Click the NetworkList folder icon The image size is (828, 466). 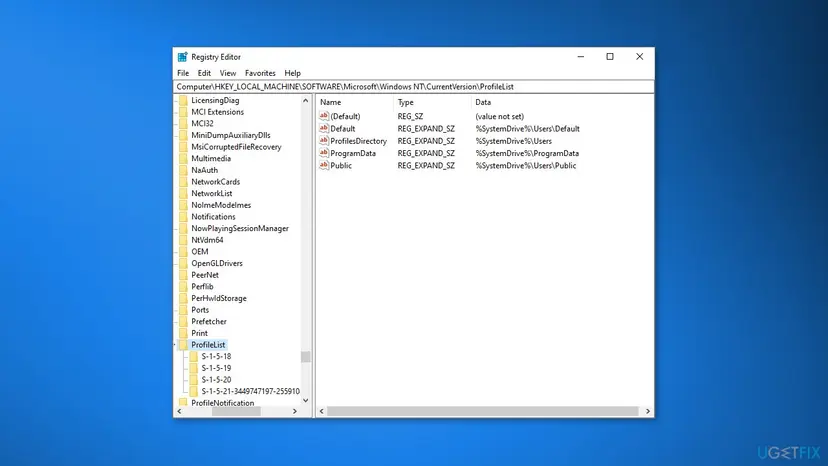pos(183,193)
